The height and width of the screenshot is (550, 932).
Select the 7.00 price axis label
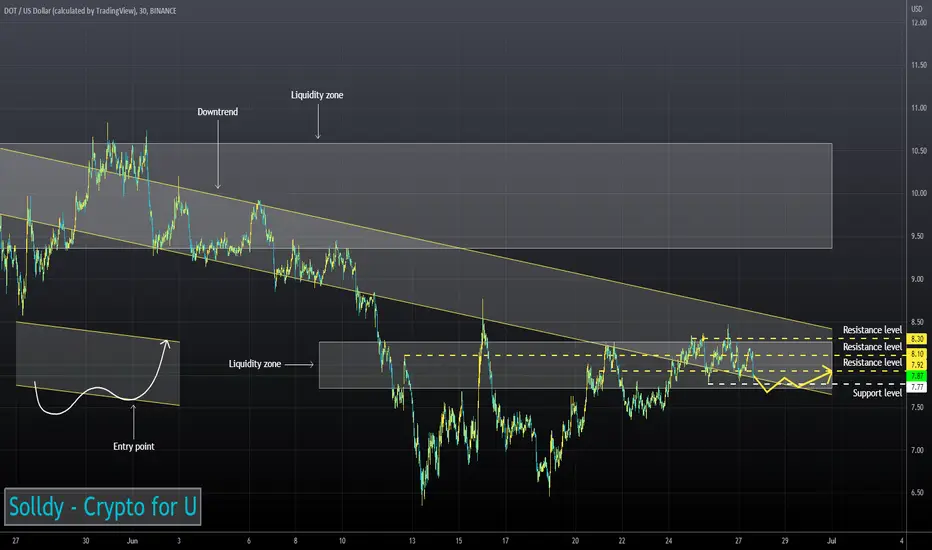[x=918, y=450]
